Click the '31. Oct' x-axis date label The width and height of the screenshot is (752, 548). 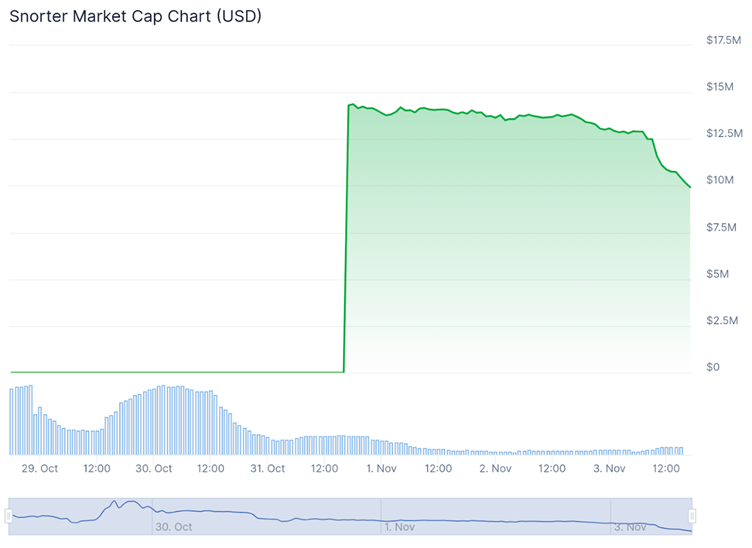coord(268,468)
